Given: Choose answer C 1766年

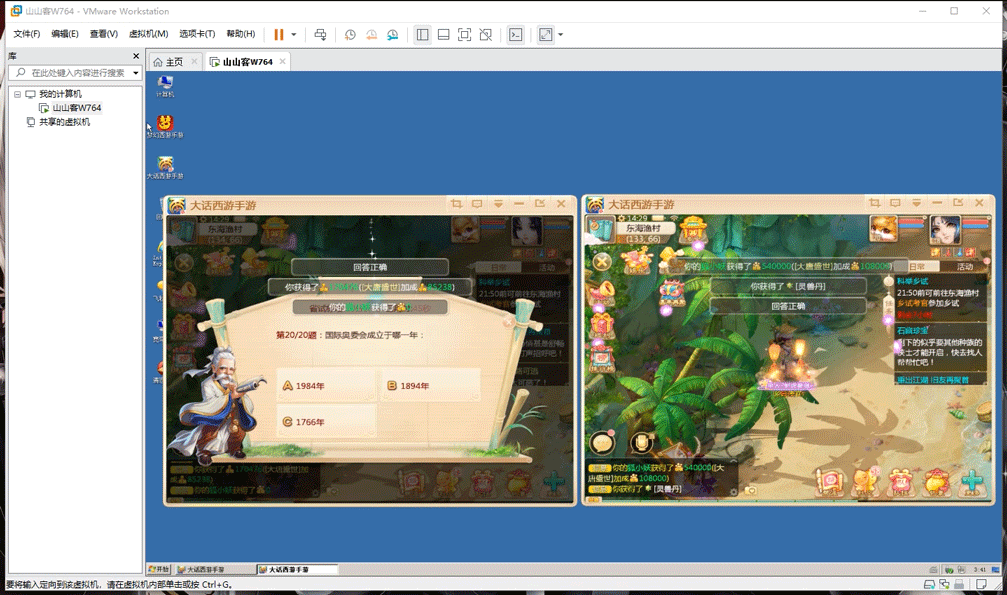Looking at the screenshot, I should tap(326, 422).
